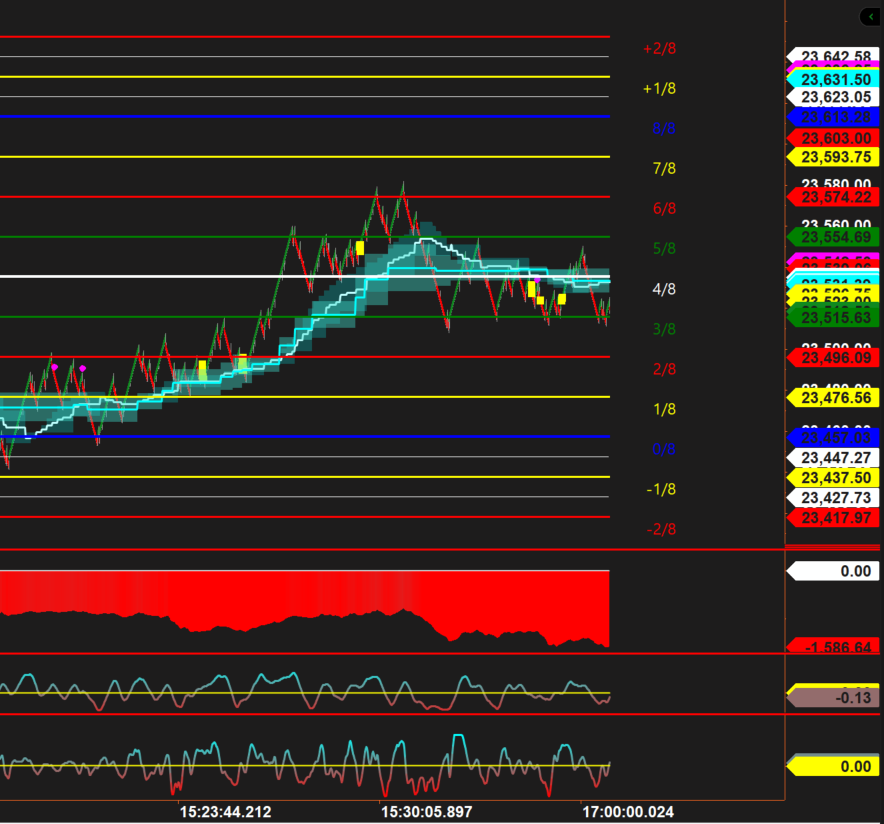Select the +1/8 Murrey level label

[x=659, y=88]
